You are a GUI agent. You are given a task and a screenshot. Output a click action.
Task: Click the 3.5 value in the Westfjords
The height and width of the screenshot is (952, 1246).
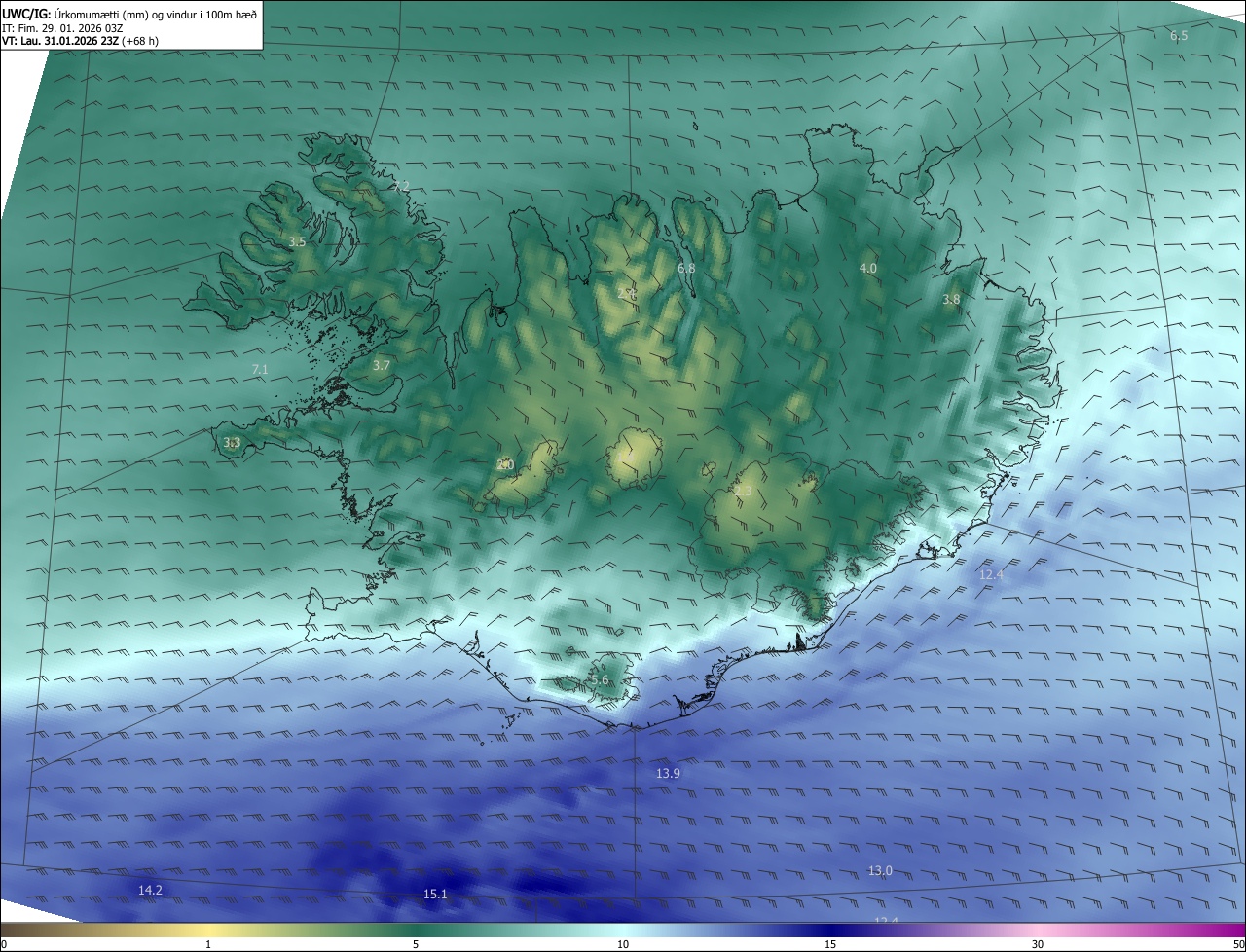click(297, 241)
